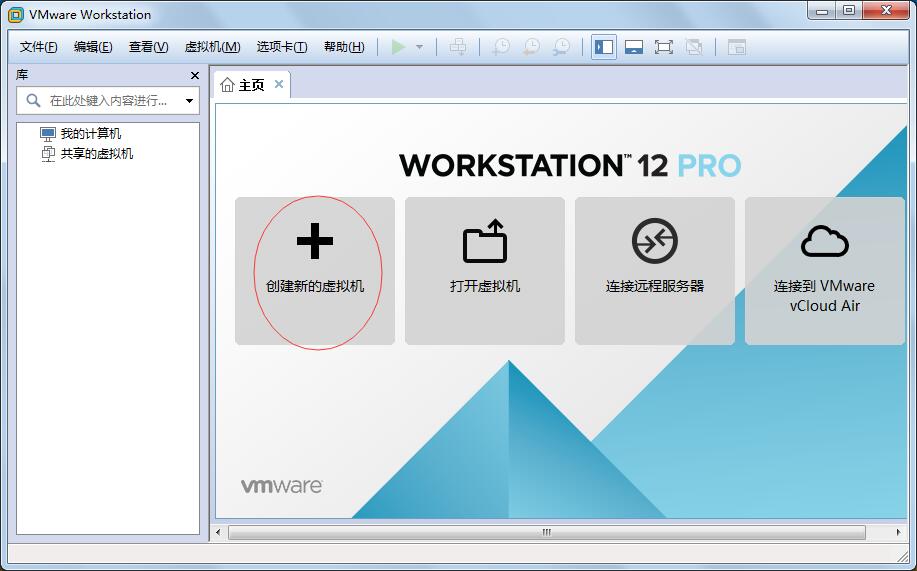Viewport: 917px width, 571px height.
Task: Click the 创建新的虚拟机 tile
Action: click(315, 271)
